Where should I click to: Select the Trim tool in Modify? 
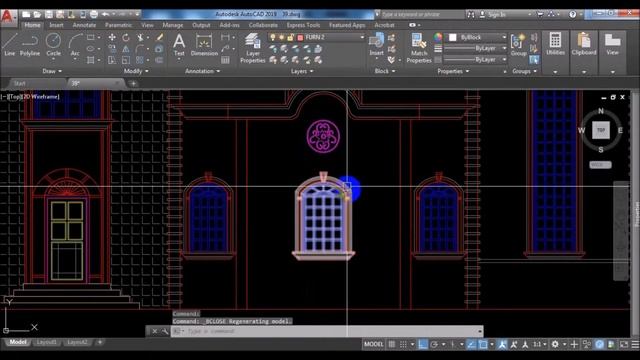tap(140, 38)
